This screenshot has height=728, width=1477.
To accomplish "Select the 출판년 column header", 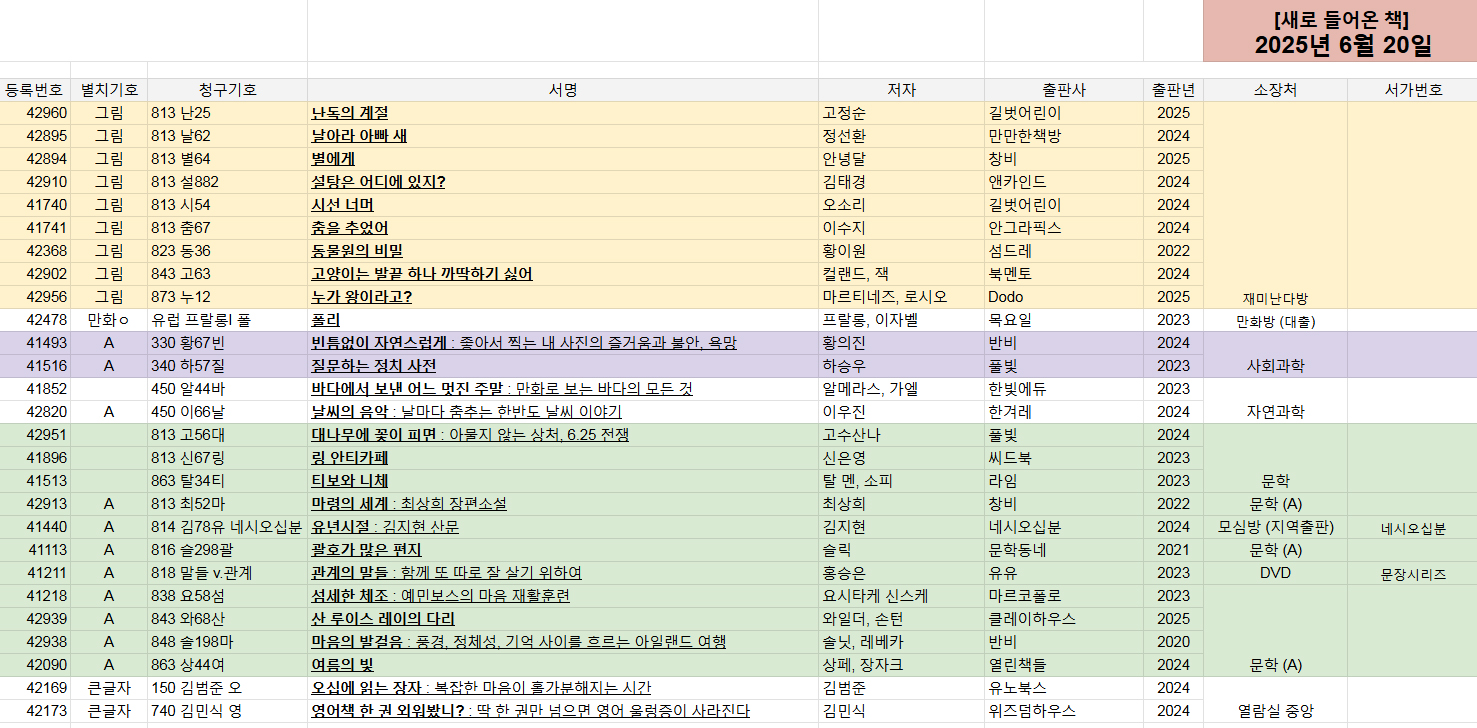I will coord(1174,90).
